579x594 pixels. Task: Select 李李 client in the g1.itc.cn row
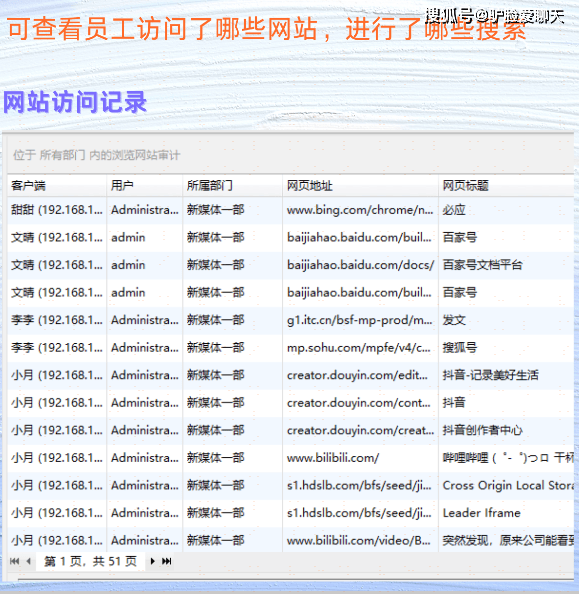[x=57, y=320]
